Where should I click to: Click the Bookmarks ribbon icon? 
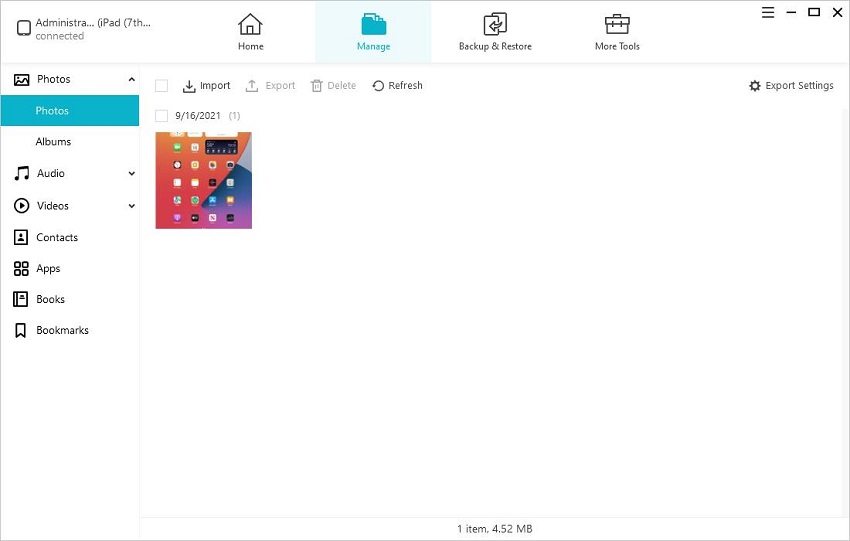pyautogui.click(x=21, y=331)
